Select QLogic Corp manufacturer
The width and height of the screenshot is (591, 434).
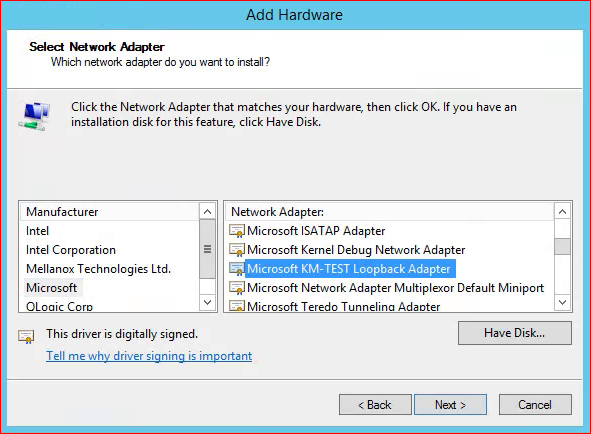(x=59, y=306)
